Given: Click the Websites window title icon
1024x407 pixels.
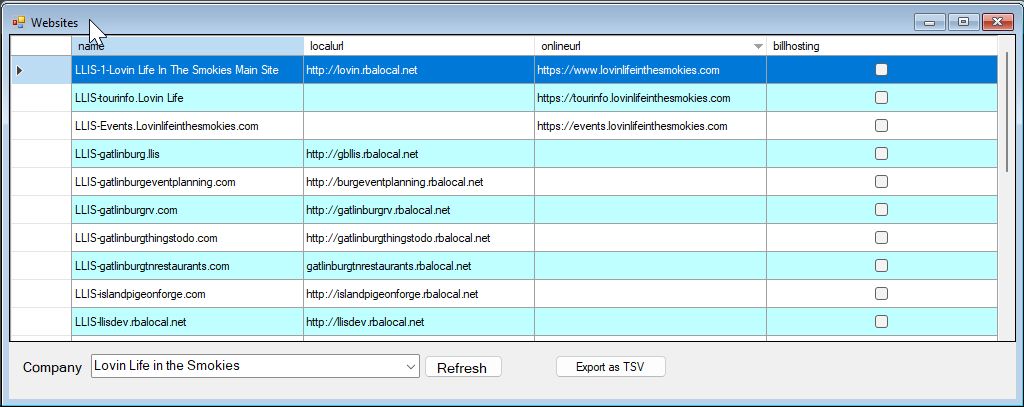Looking at the screenshot, I should click(x=18, y=23).
